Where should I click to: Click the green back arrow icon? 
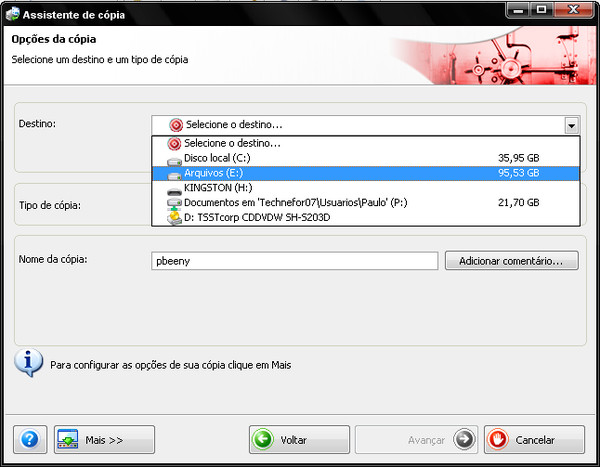pos(263,439)
